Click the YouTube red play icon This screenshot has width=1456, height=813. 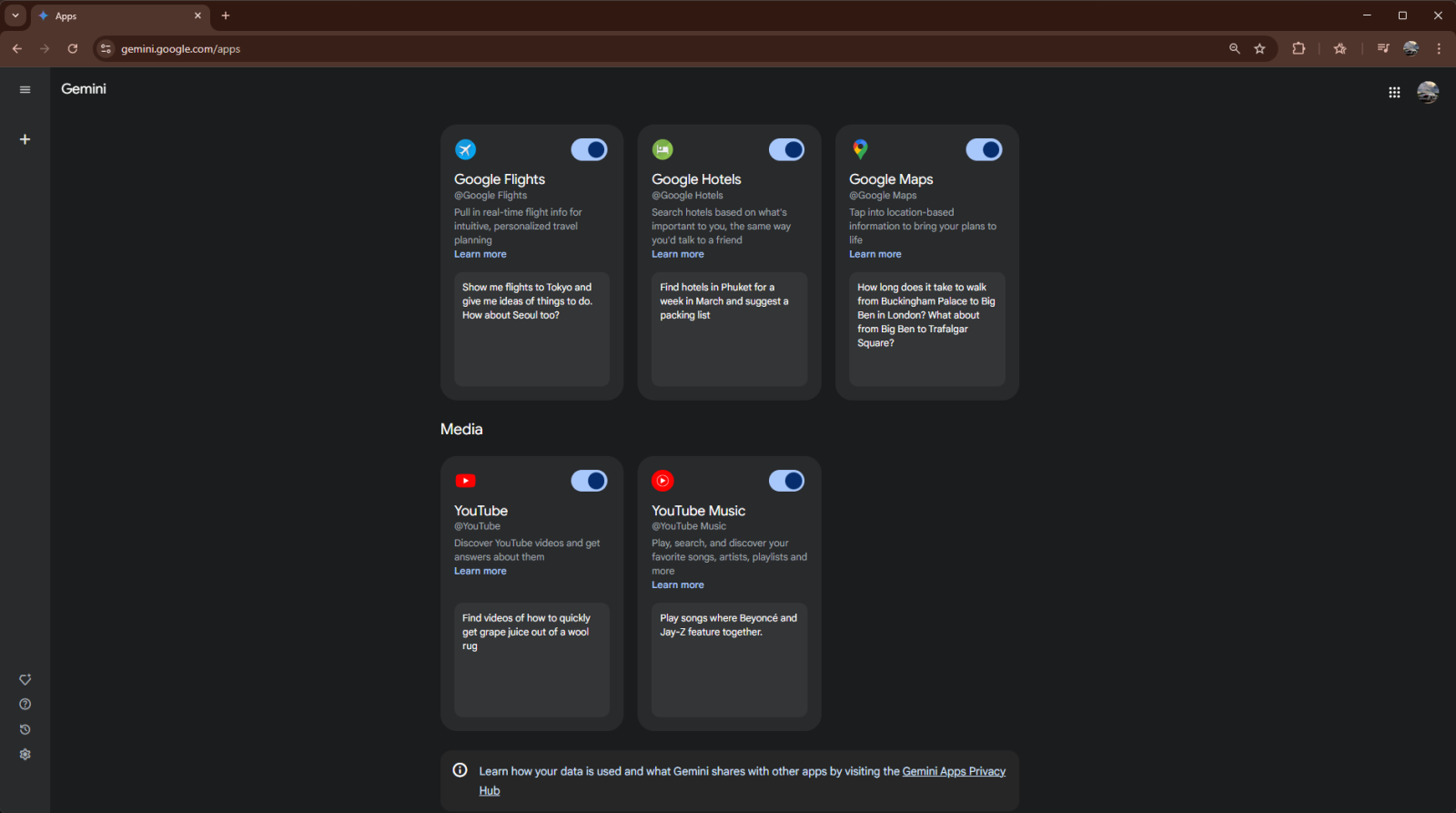tap(465, 481)
